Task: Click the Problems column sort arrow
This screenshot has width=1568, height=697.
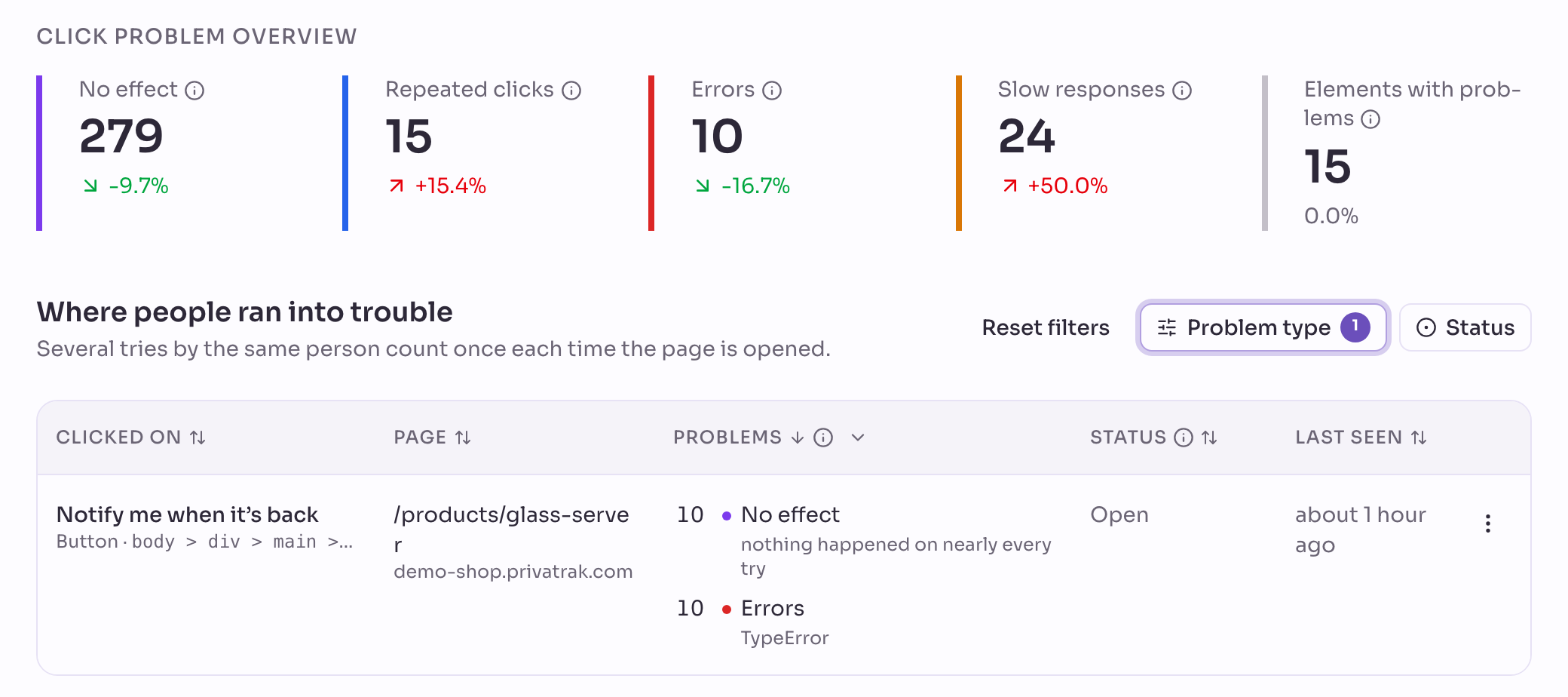Action: click(798, 438)
